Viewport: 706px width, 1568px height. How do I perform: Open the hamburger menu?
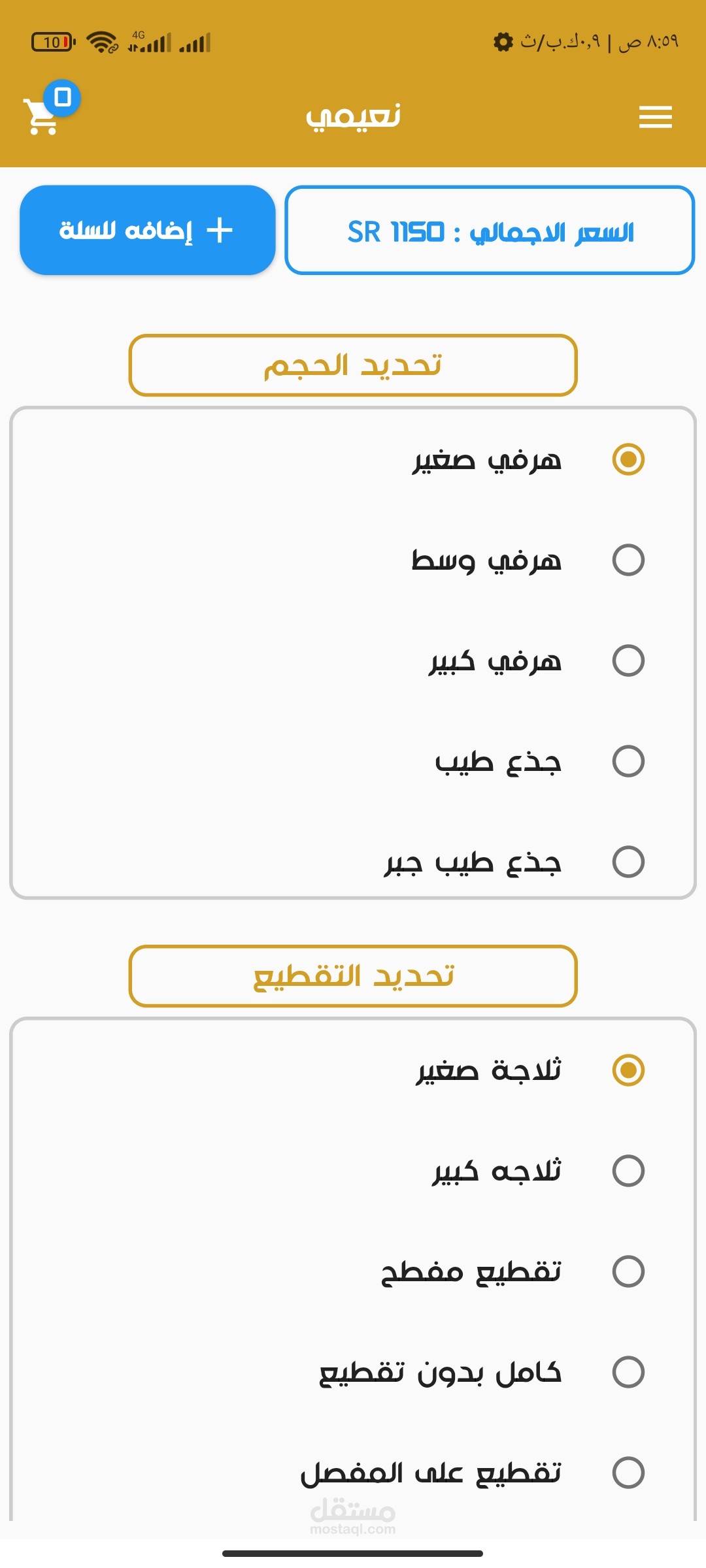(x=655, y=117)
